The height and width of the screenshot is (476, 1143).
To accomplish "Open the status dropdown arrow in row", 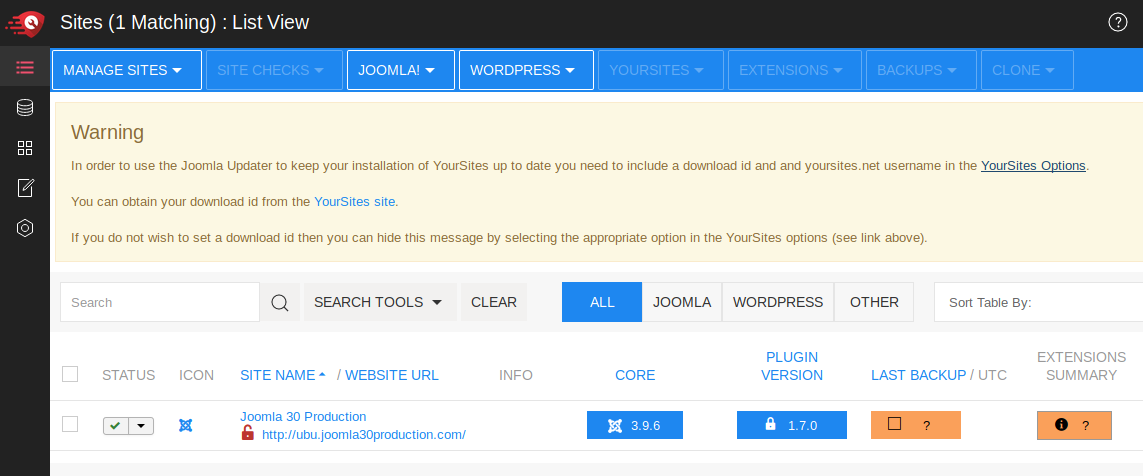I will (141, 426).
